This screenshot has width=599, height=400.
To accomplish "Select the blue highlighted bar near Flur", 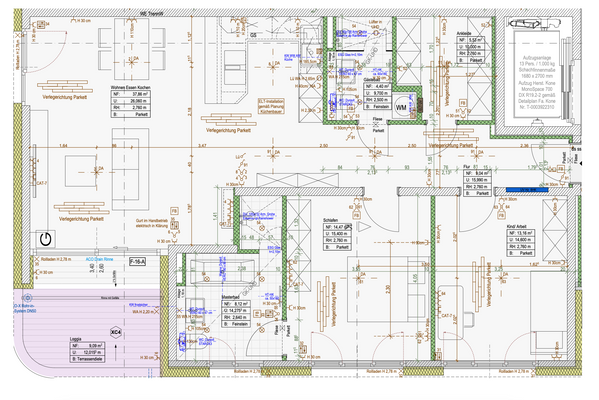I will (527, 189).
